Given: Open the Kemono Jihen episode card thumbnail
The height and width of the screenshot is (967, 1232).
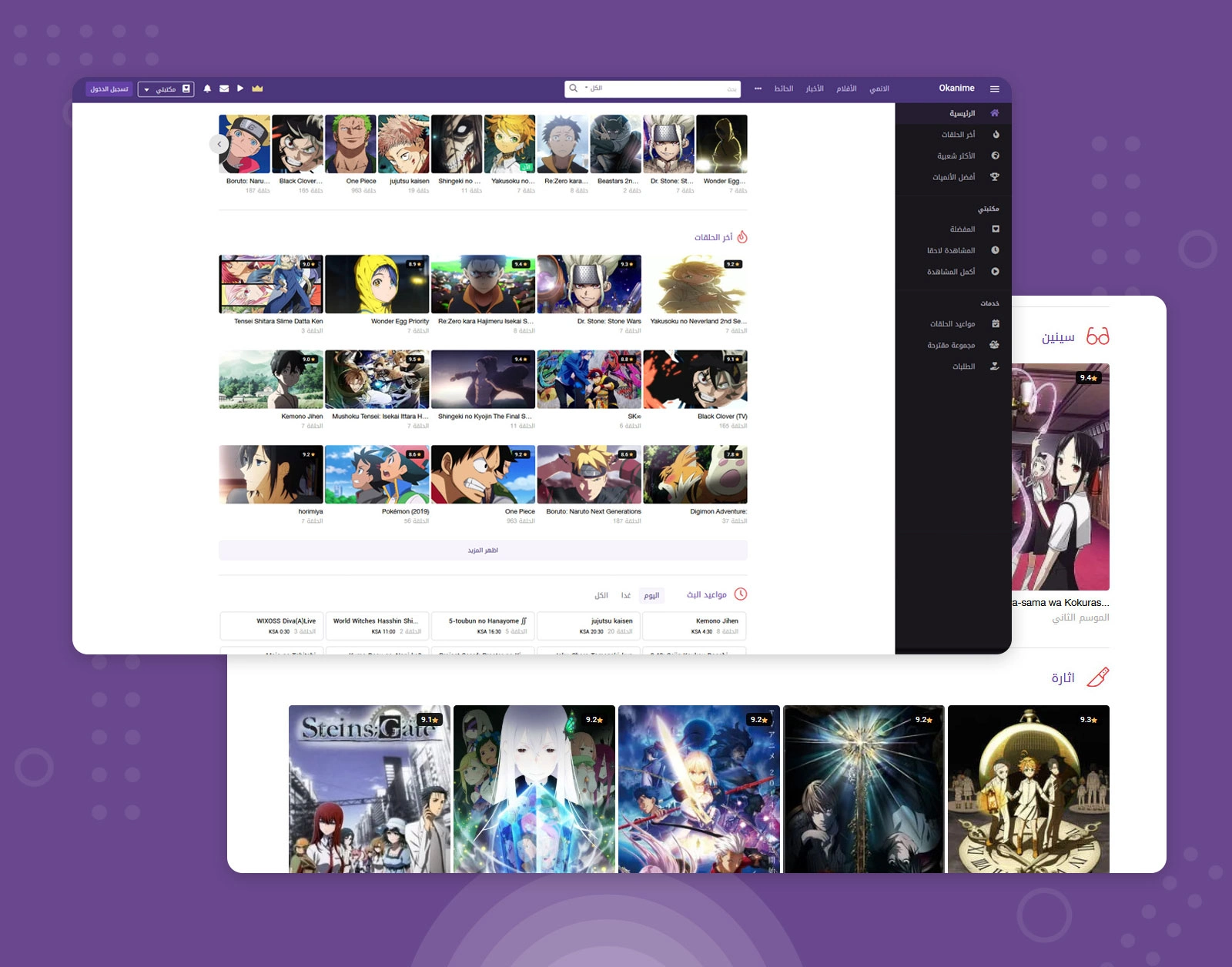Looking at the screenshot, I should (271, 380).
